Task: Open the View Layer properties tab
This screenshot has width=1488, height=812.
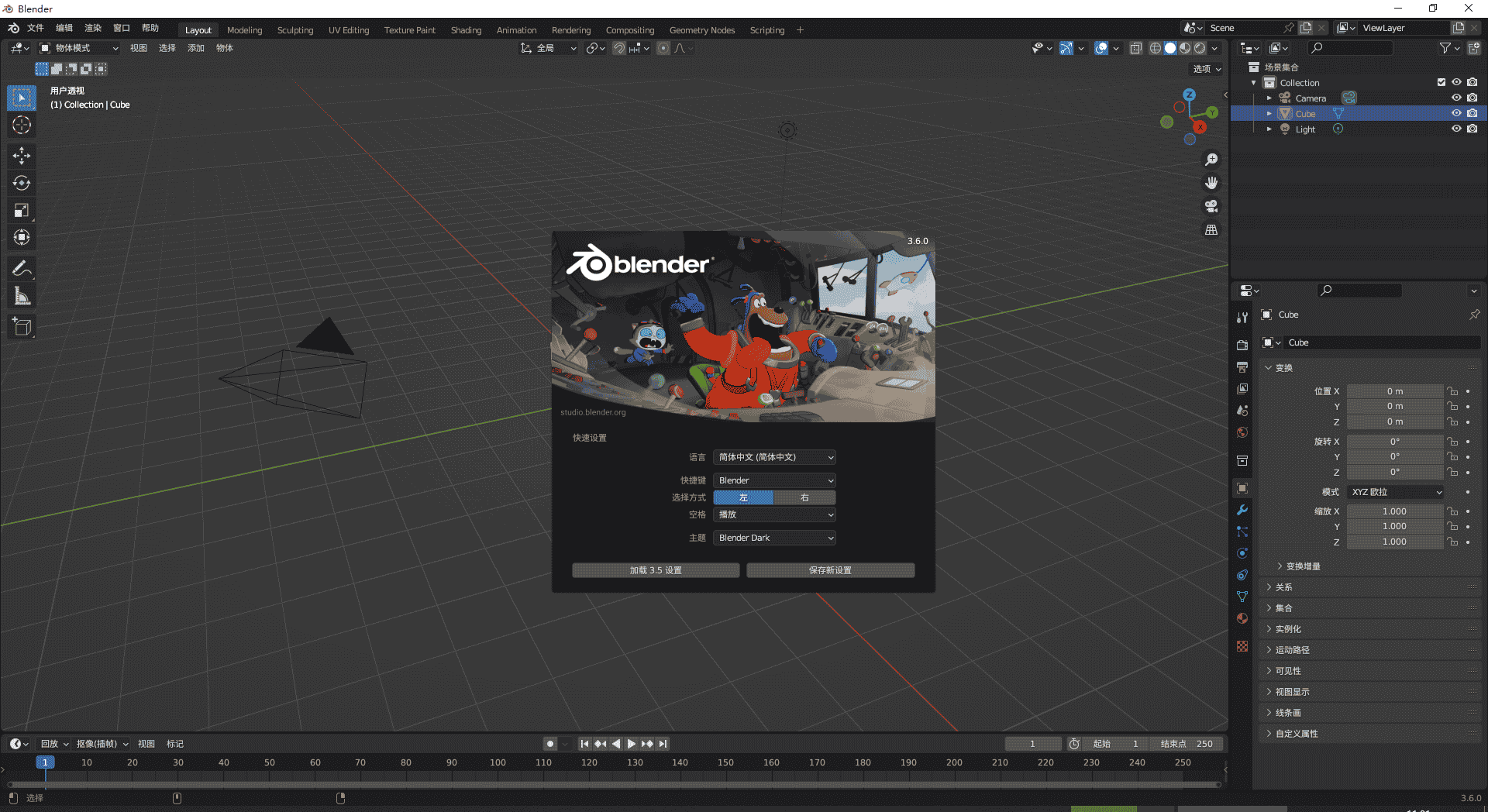Action: pos(1242,388)
